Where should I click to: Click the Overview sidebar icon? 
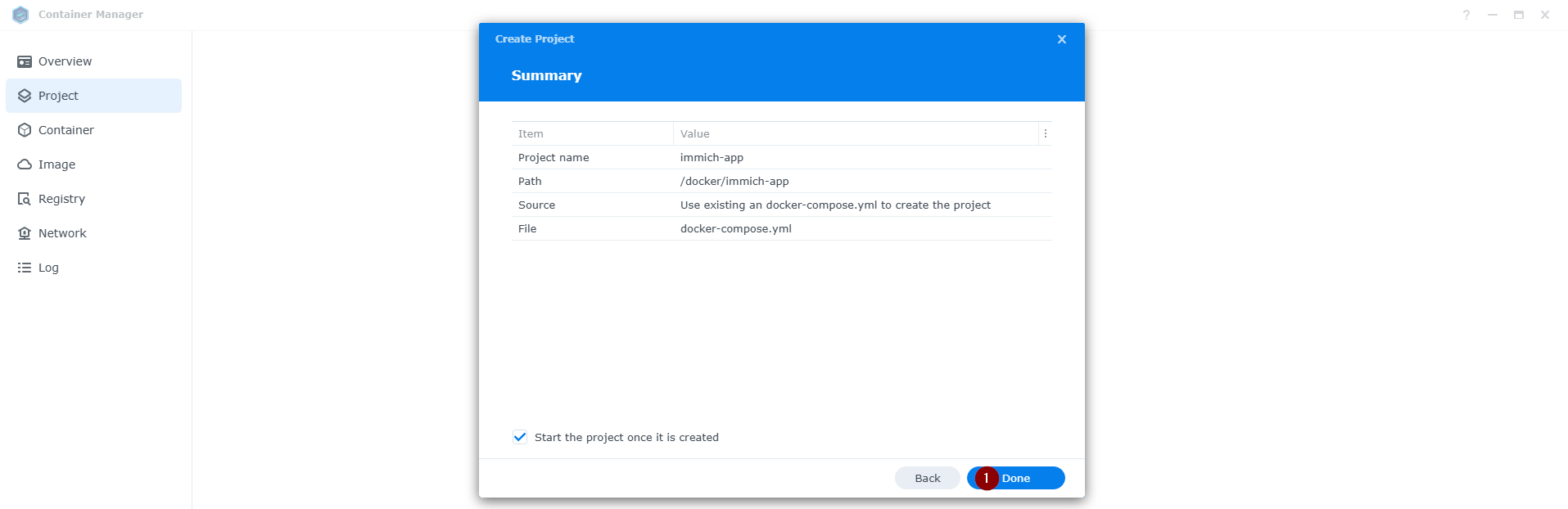pyautogui.click(x=25, y=61)
